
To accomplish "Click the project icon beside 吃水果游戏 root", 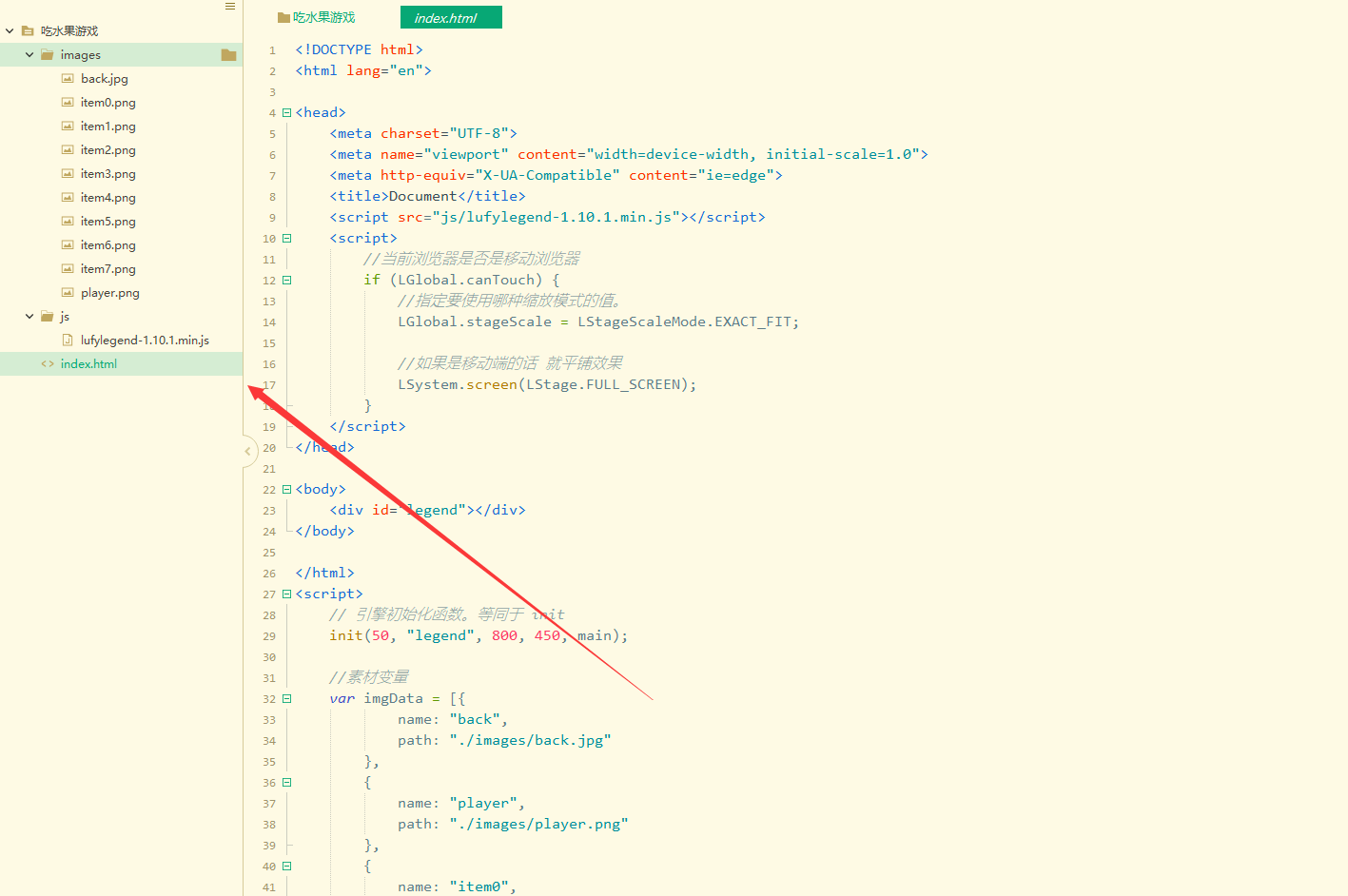I will (x=28, y=31).
